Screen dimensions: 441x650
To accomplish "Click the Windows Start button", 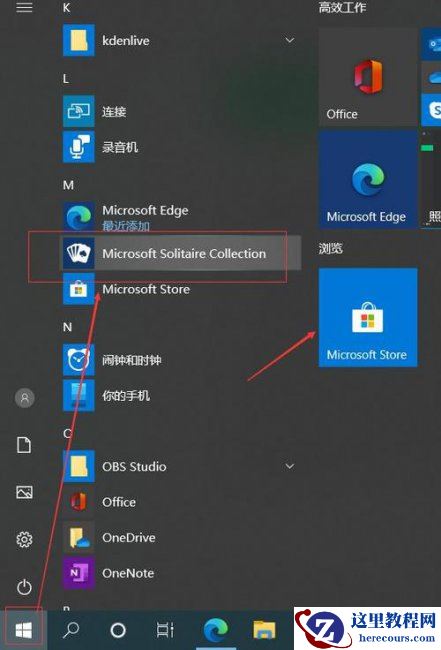I will click(24, 631).
